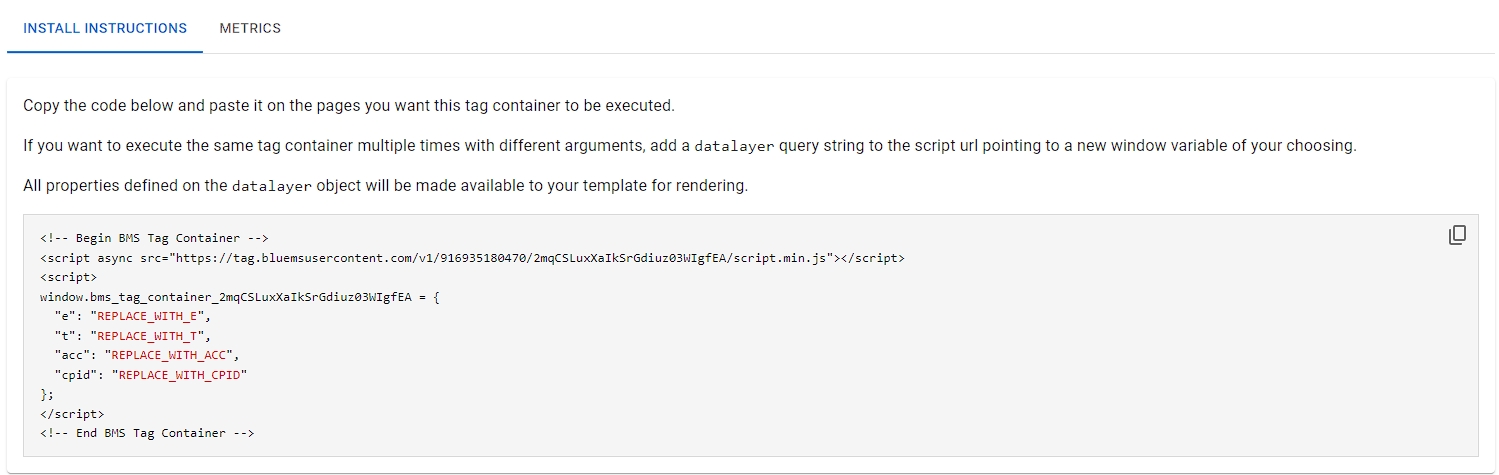This screenshot has width=1499, height=475.
Task: Click datalayer in the query string sentence
Action: coord(734,146)
